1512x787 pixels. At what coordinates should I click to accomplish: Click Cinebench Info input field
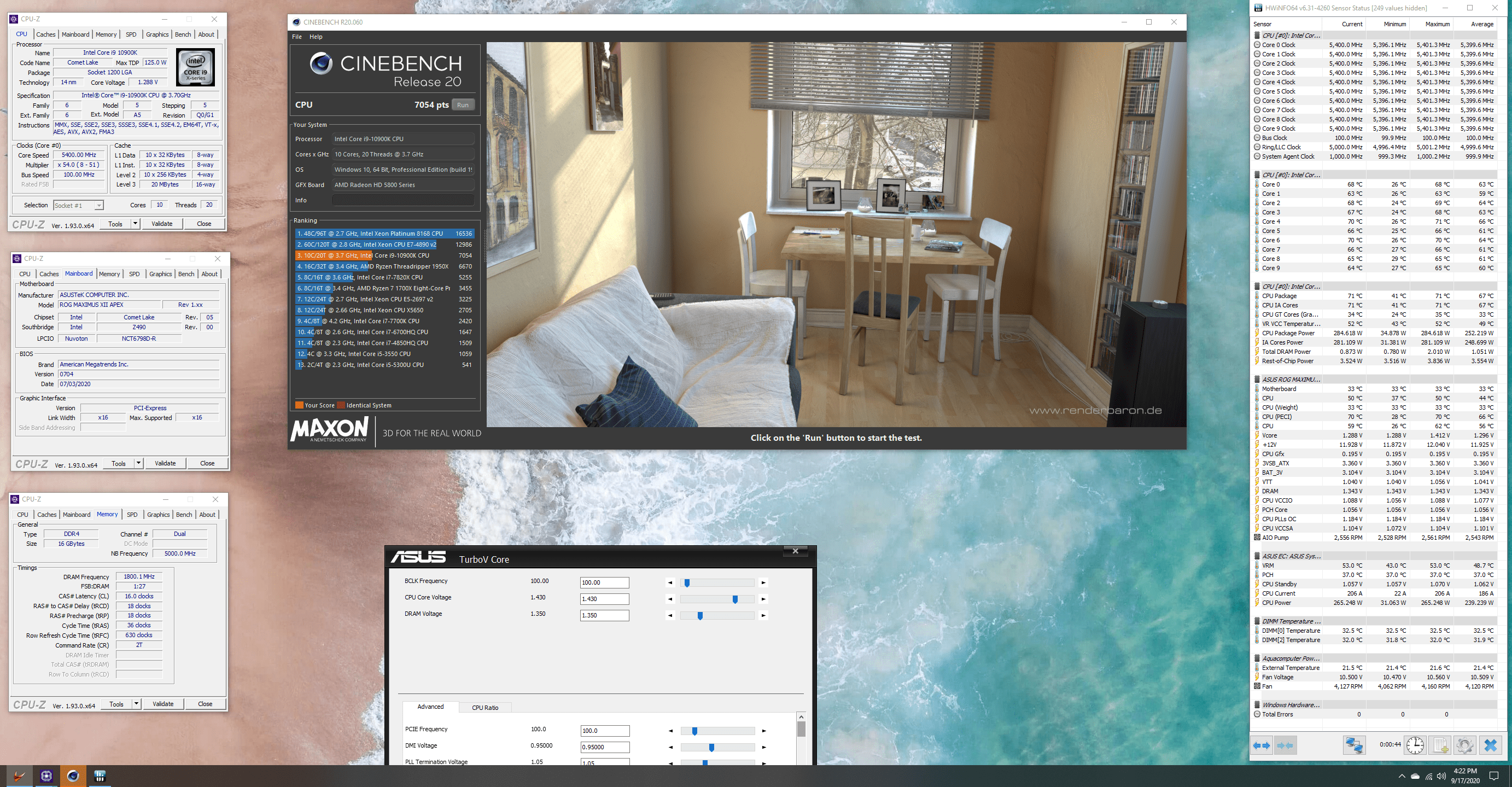[402, 200]
